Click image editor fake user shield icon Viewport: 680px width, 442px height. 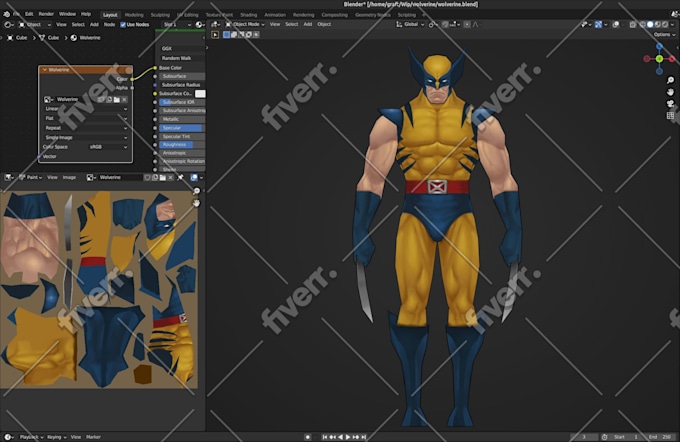[x=147, y=177]
